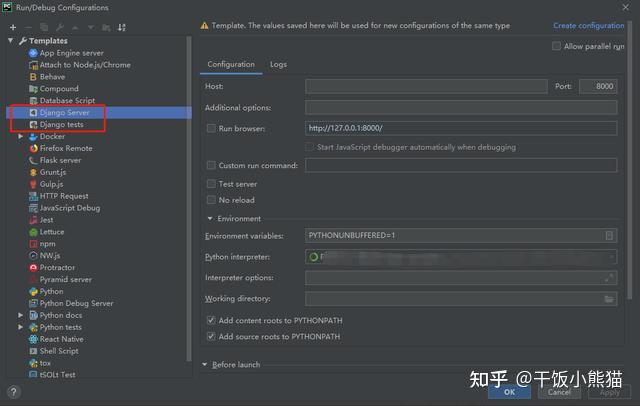Click the sort configurations alphabetically icon

[x=122, y=27]
